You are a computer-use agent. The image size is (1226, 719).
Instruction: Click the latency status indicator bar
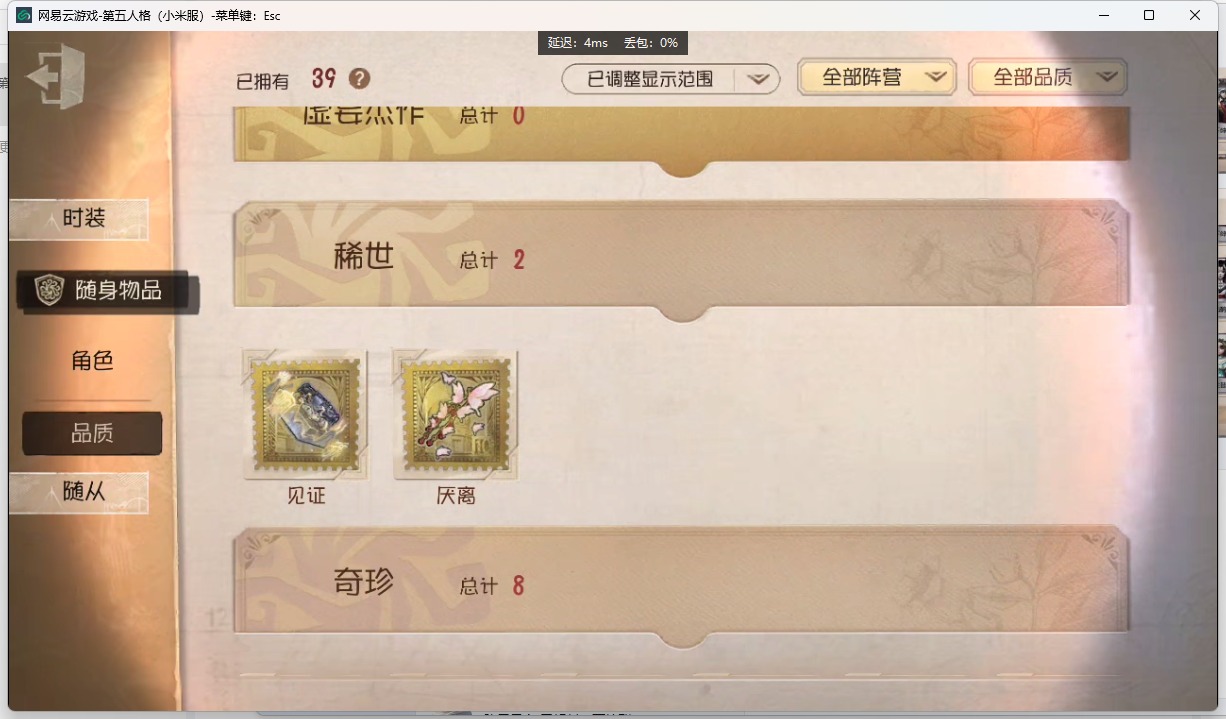point(613,43)
